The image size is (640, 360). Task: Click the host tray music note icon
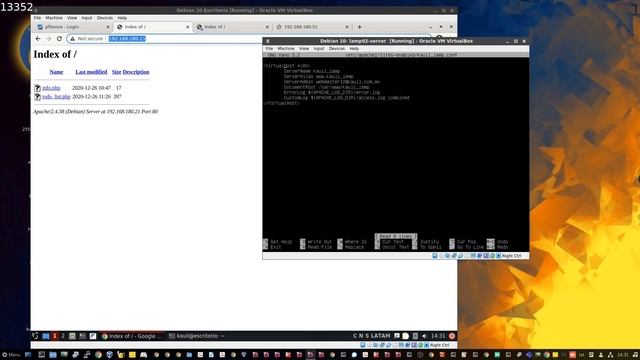click(635, 355)
